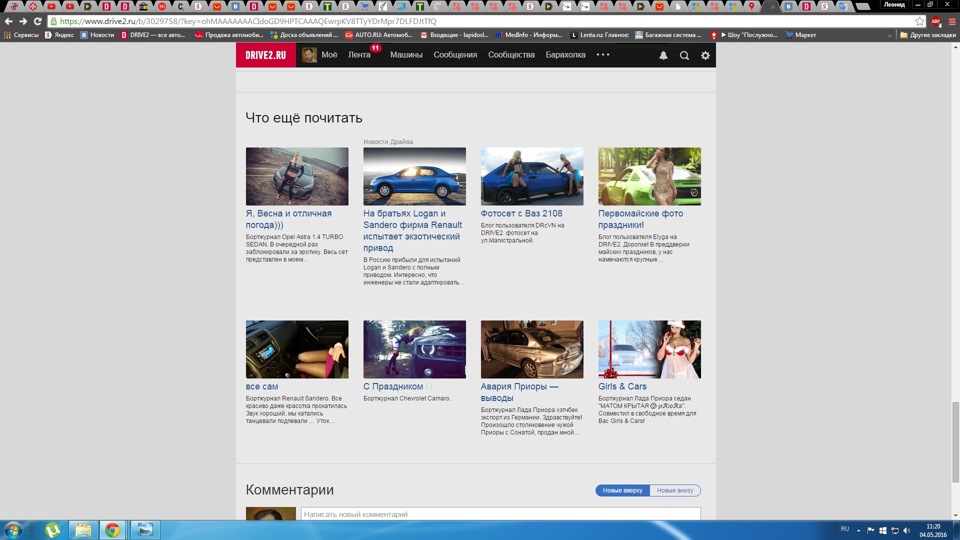Viewport: 960px width, 540px height.
Task: Show hidden tray icons arrow
Action: 858,530
